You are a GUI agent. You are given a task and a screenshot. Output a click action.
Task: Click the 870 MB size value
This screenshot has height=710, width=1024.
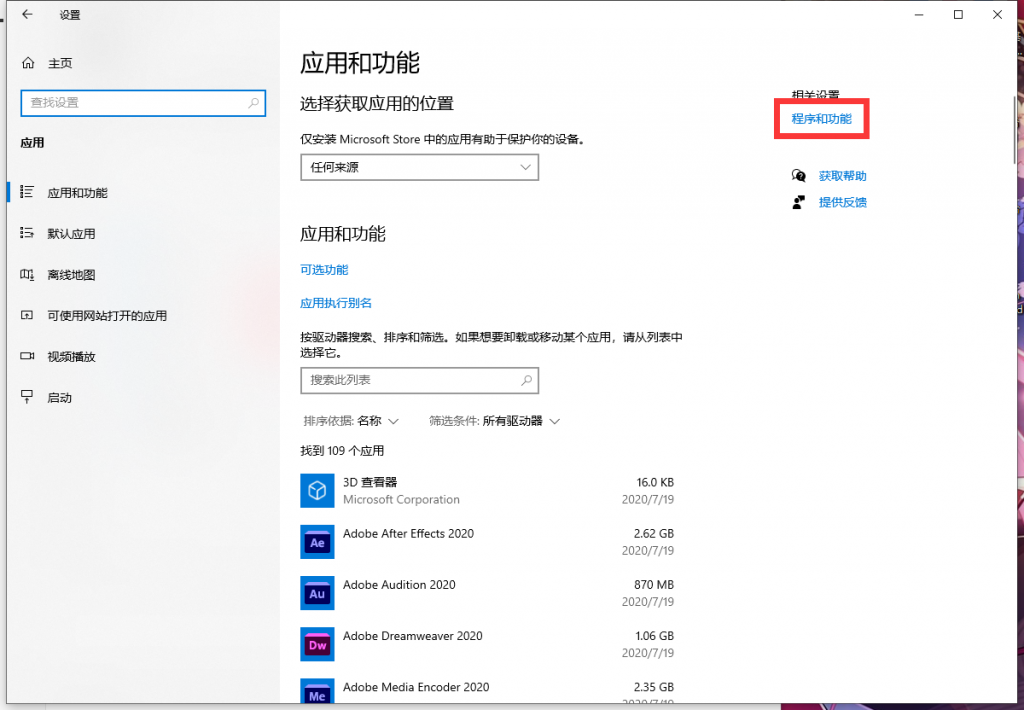pos(654,585)
